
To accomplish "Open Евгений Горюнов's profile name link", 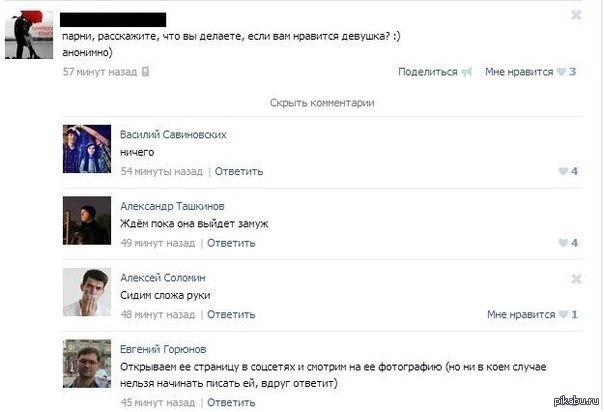I will pos(163,349).
